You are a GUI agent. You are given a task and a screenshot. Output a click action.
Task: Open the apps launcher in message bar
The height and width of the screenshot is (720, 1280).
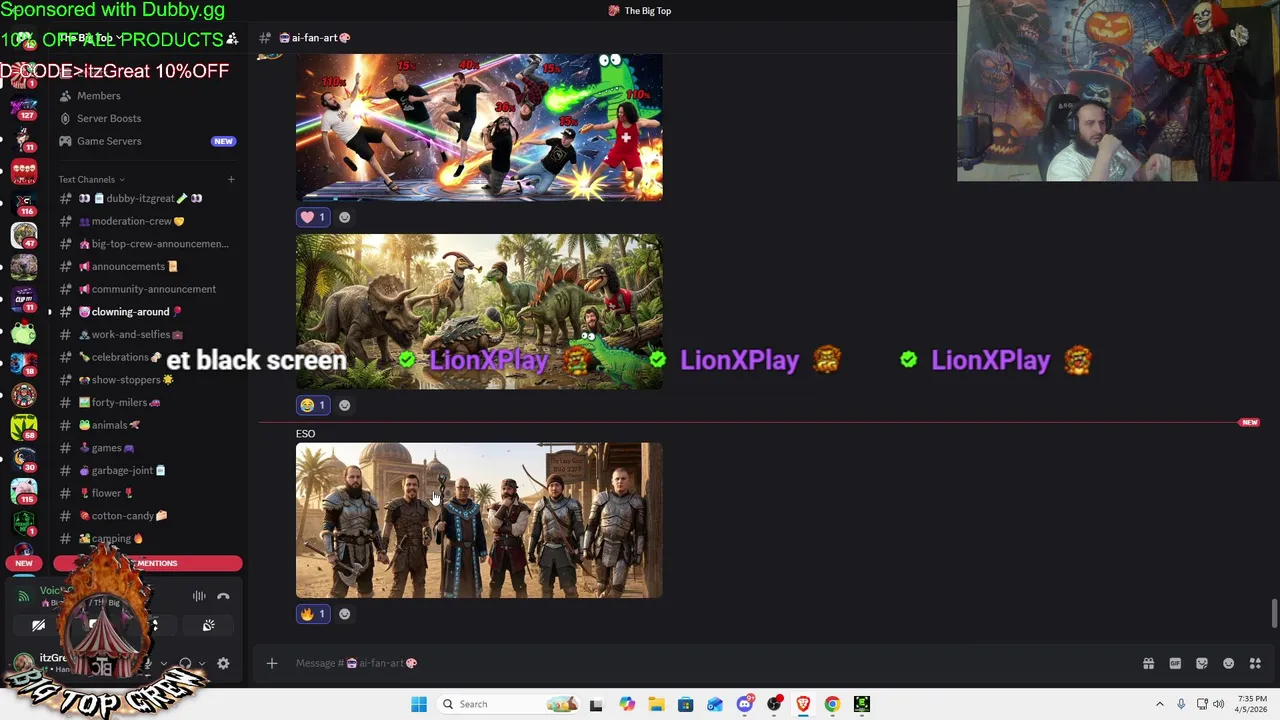[1255, 663]
